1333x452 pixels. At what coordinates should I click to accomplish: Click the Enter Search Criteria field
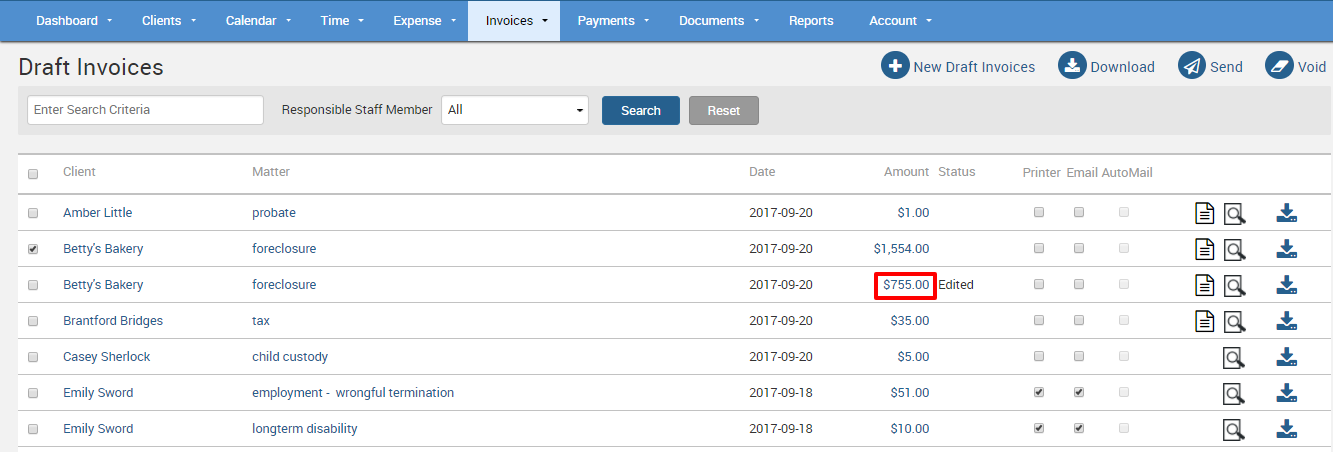tap(145, 110)
